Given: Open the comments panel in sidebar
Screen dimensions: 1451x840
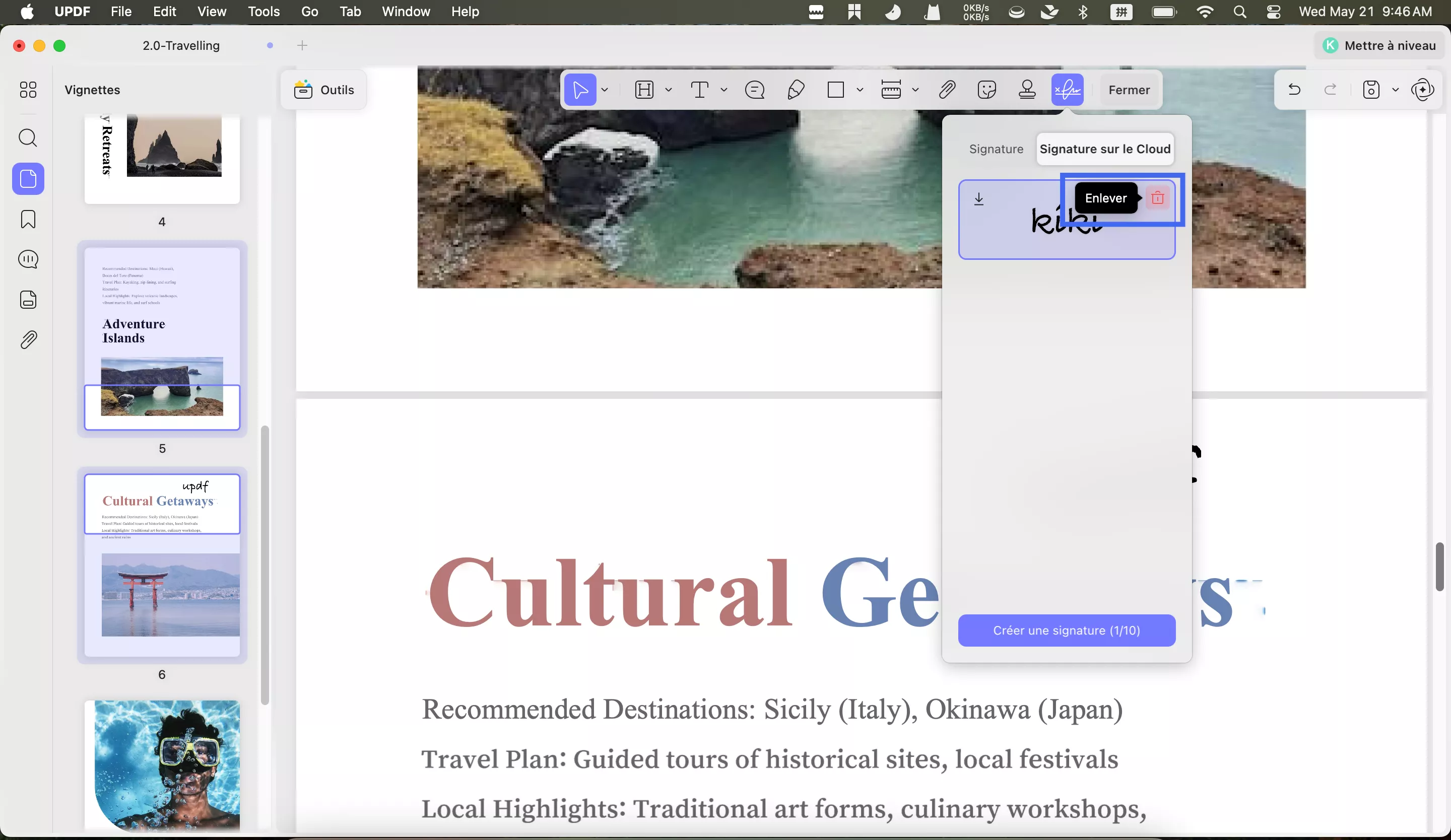Looking at the screenshot, I should (28, 259).
